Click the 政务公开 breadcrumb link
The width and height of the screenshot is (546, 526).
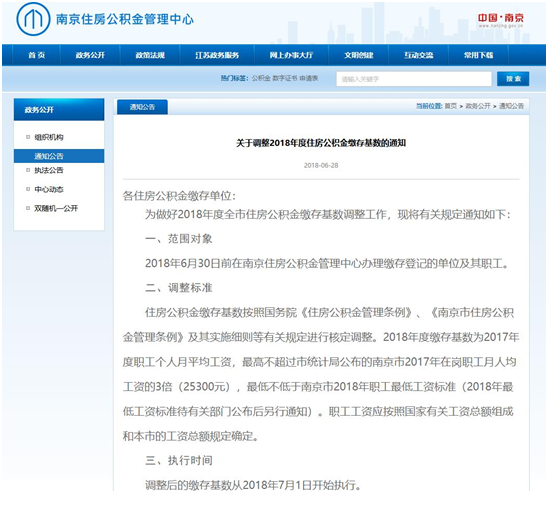click(478, 106)
